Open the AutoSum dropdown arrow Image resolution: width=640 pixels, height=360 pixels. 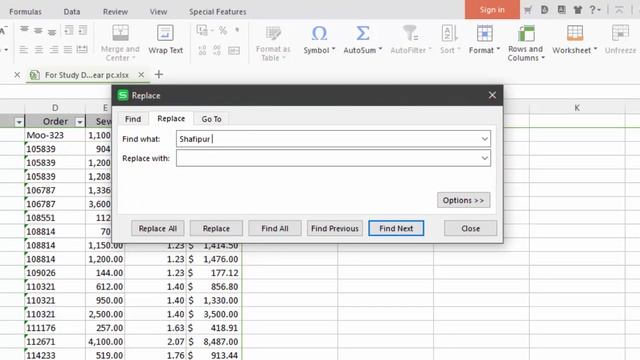point(380,49)
